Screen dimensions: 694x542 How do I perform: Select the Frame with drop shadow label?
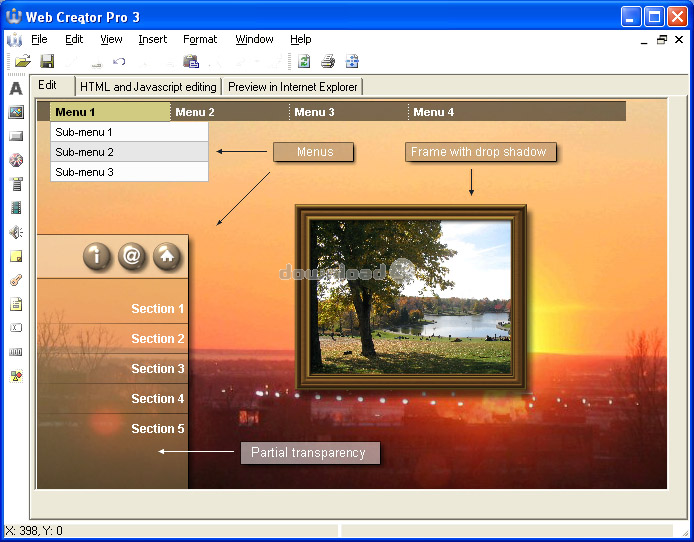(x=481, y=152)
